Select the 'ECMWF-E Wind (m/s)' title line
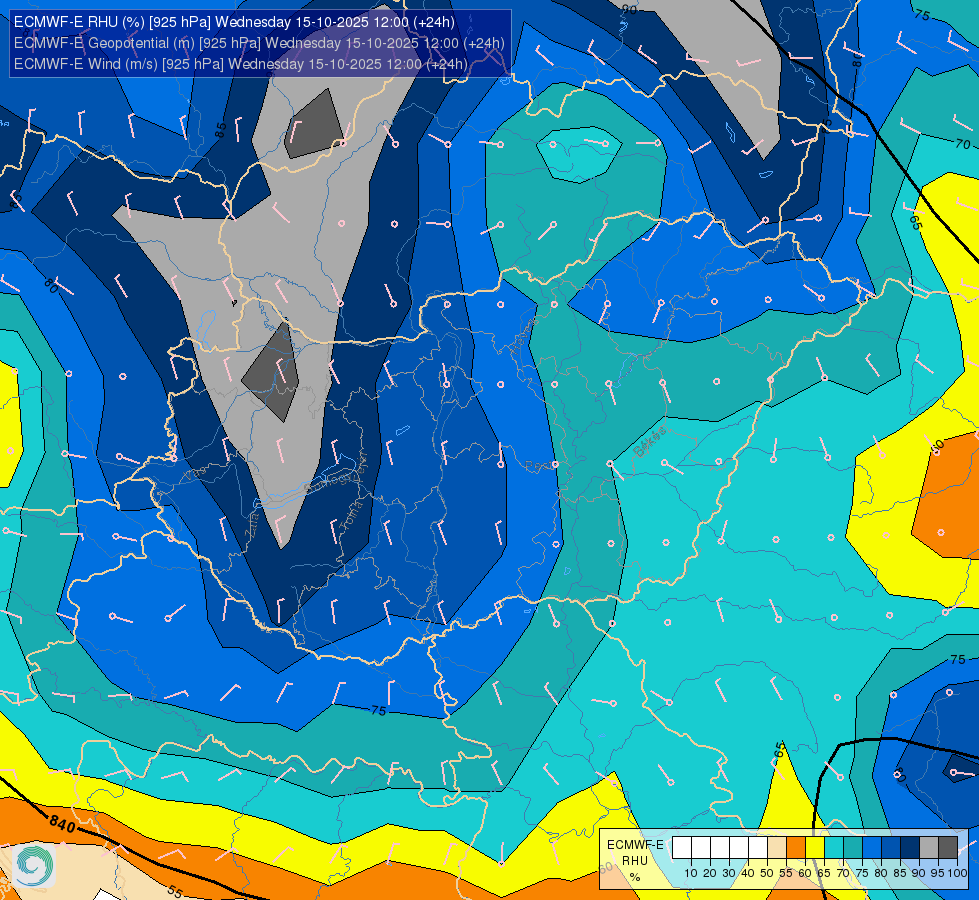 point(240,64)
